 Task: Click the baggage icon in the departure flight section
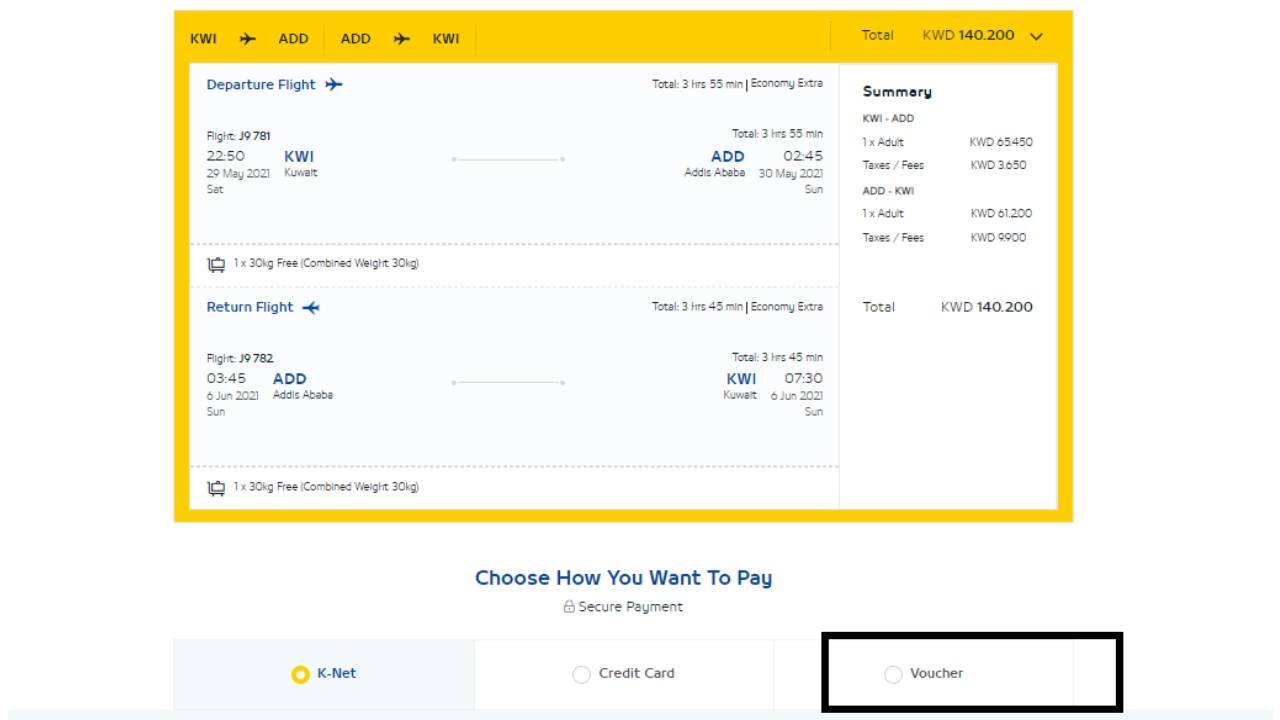(x=216, y=265)
